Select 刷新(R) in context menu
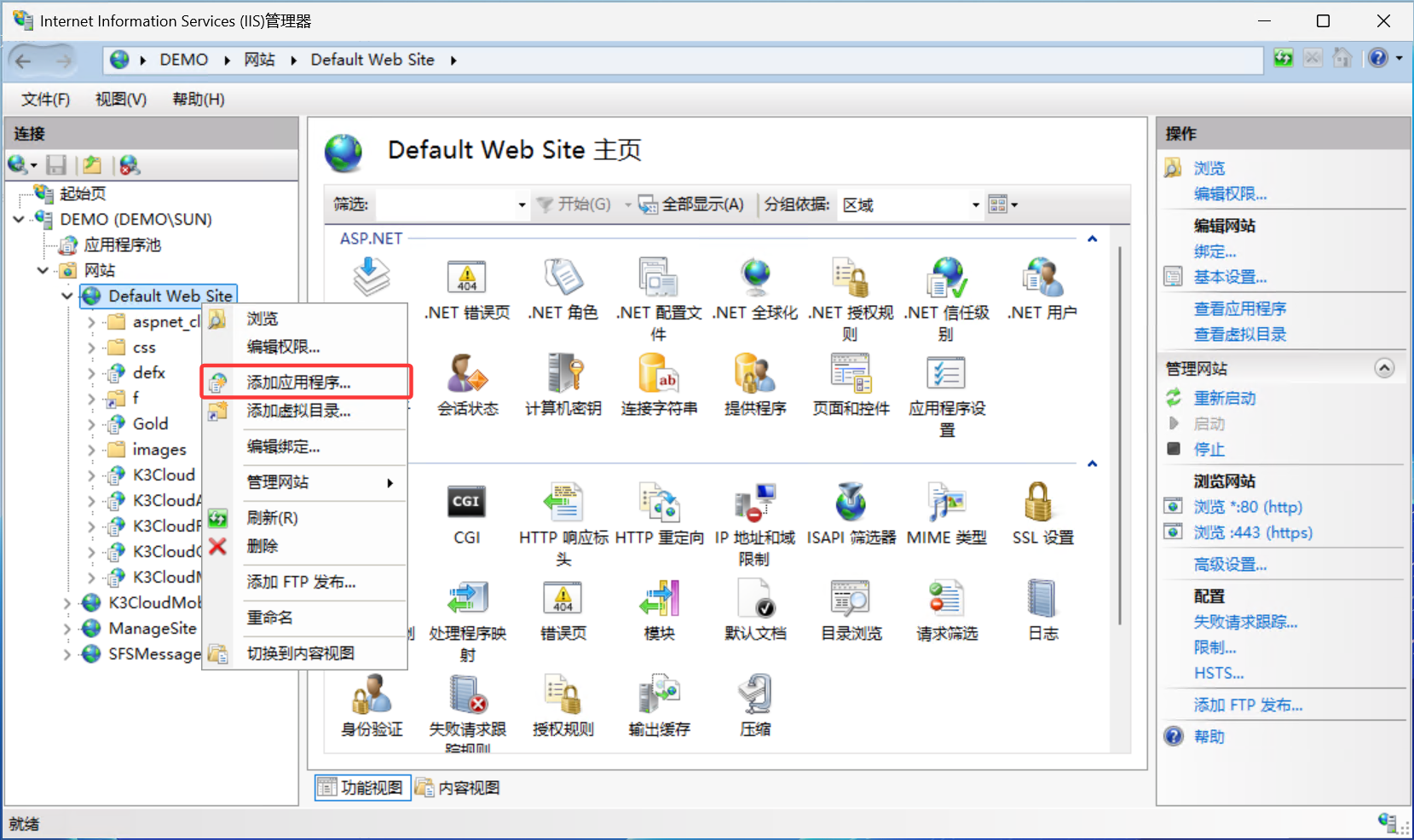The width and height of the screenshot is (1414, 840). click(x=306, y=518)
